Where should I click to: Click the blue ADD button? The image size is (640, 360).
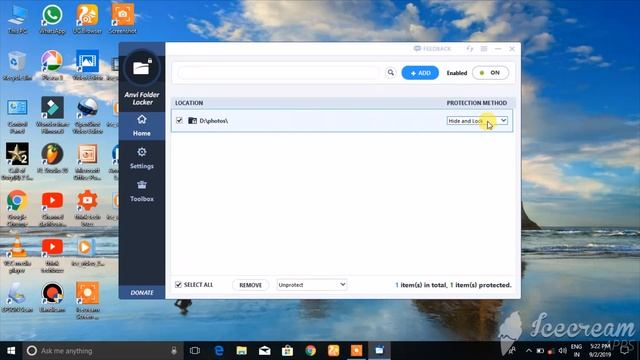[x=420, y=73]
